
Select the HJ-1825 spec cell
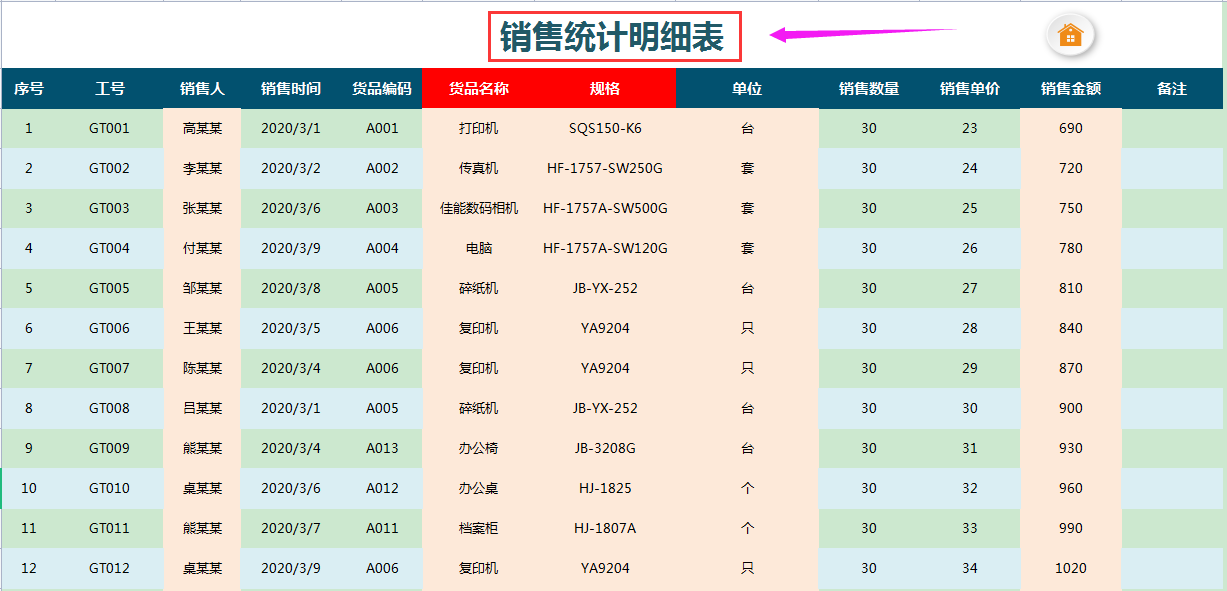click(x=605, y=488)
